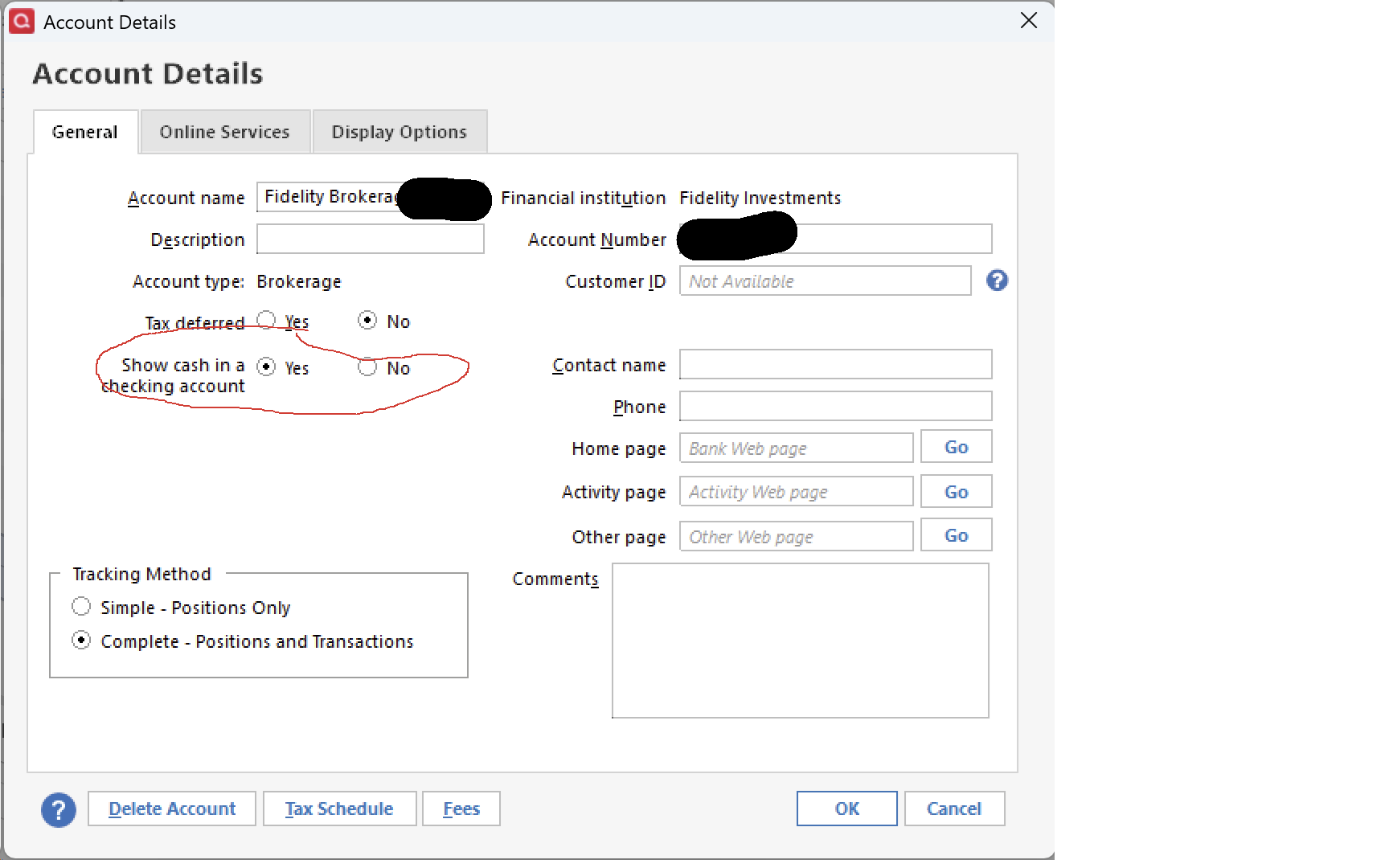Click the Quicken logo in title bar
The width and height of the screenshot is (1389, 868).
(x=22, y=21)
